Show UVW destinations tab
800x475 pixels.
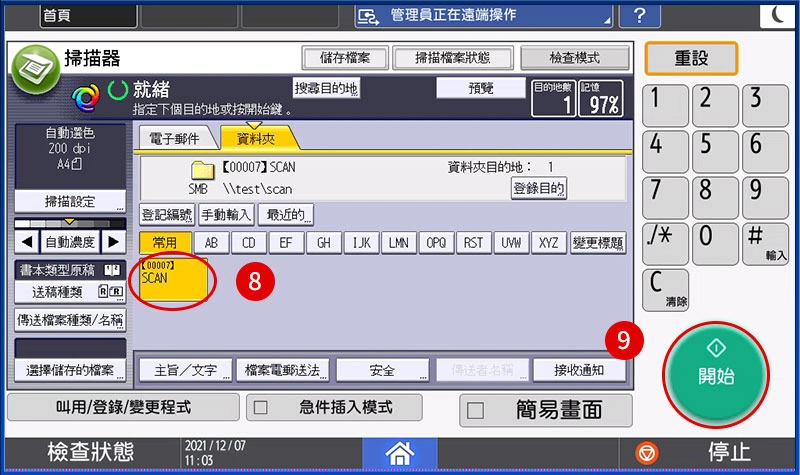tap(511, 243)
